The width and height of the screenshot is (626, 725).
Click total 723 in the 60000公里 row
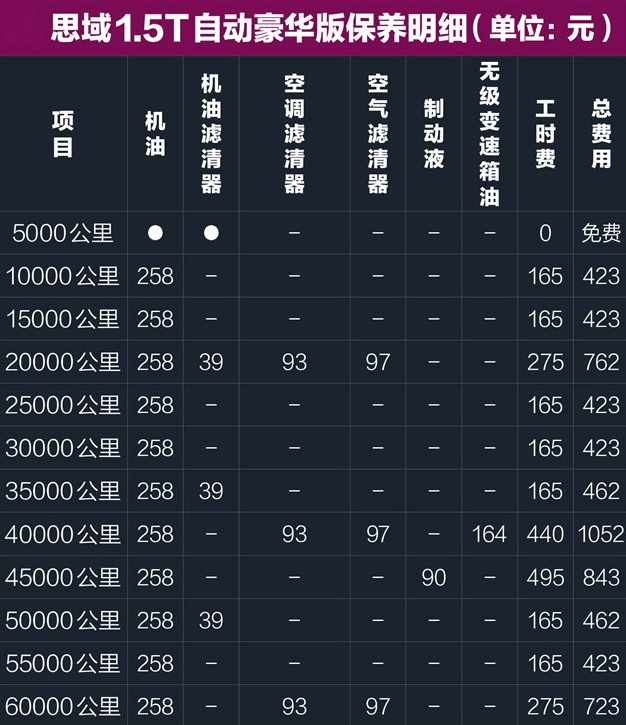(601, 707)
